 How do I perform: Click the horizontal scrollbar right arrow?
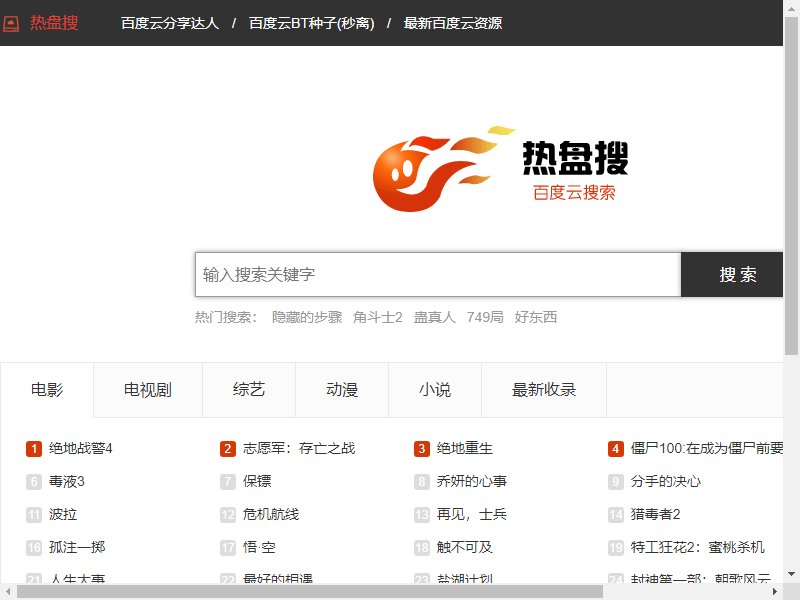point(774,592)
